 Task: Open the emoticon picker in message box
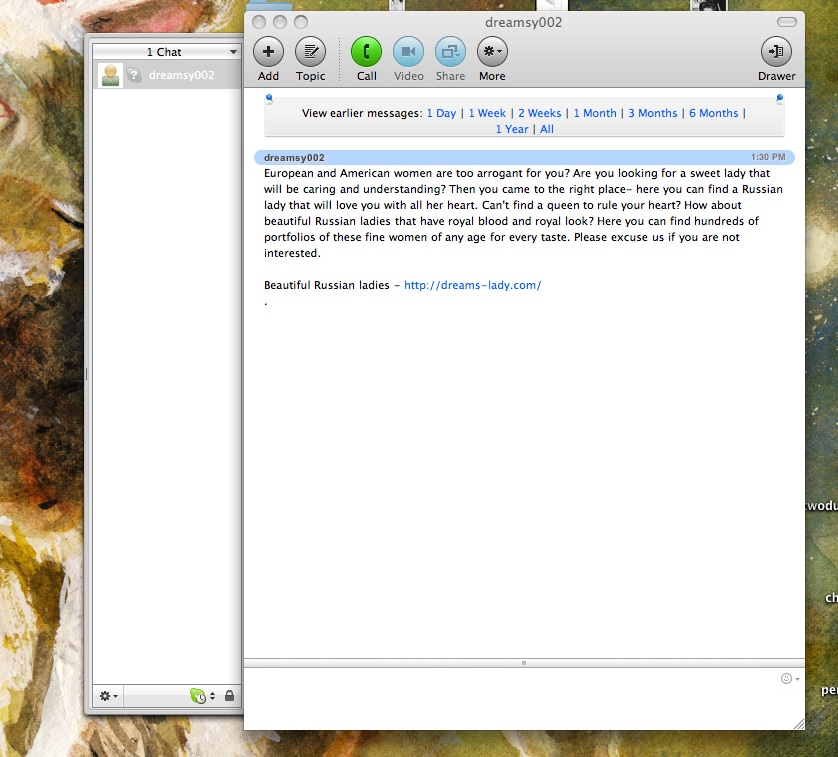click(789, 679)
